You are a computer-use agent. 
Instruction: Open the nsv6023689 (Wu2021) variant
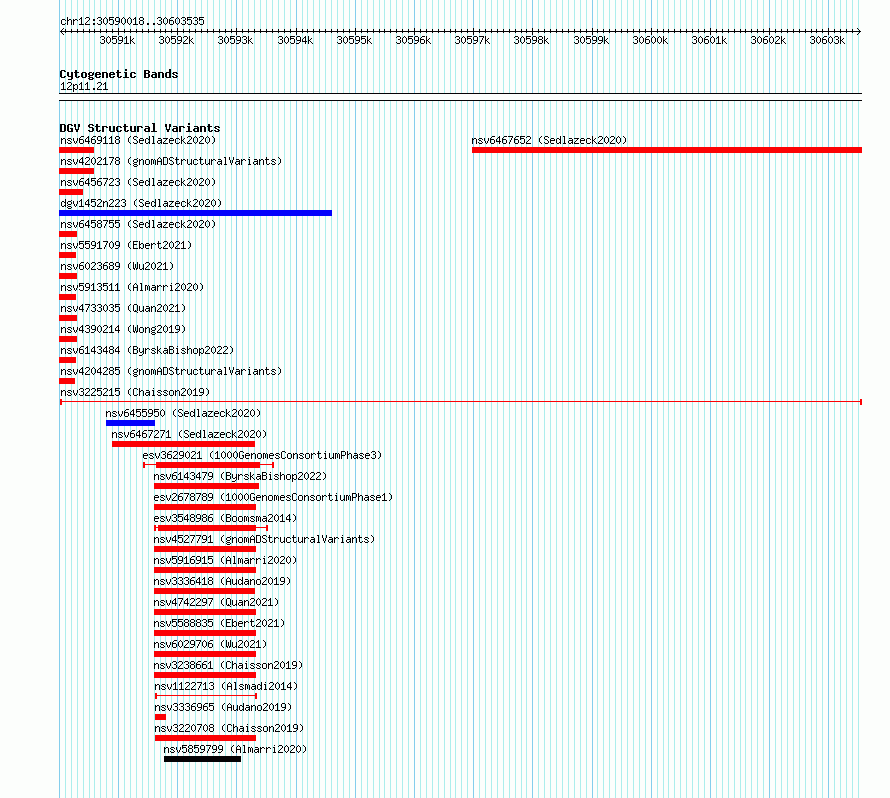click(117, 266)
